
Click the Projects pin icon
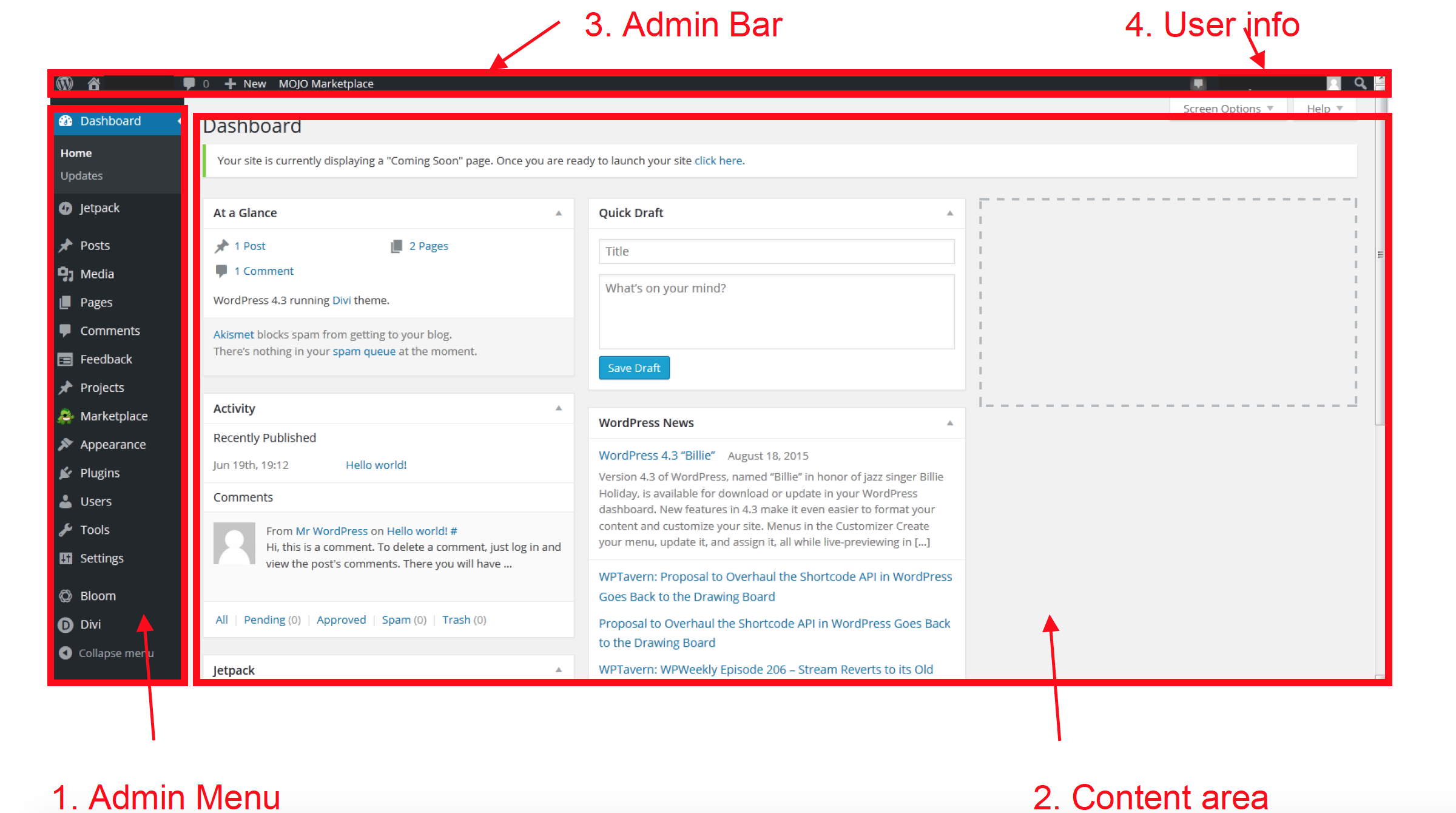coord(66,388)
